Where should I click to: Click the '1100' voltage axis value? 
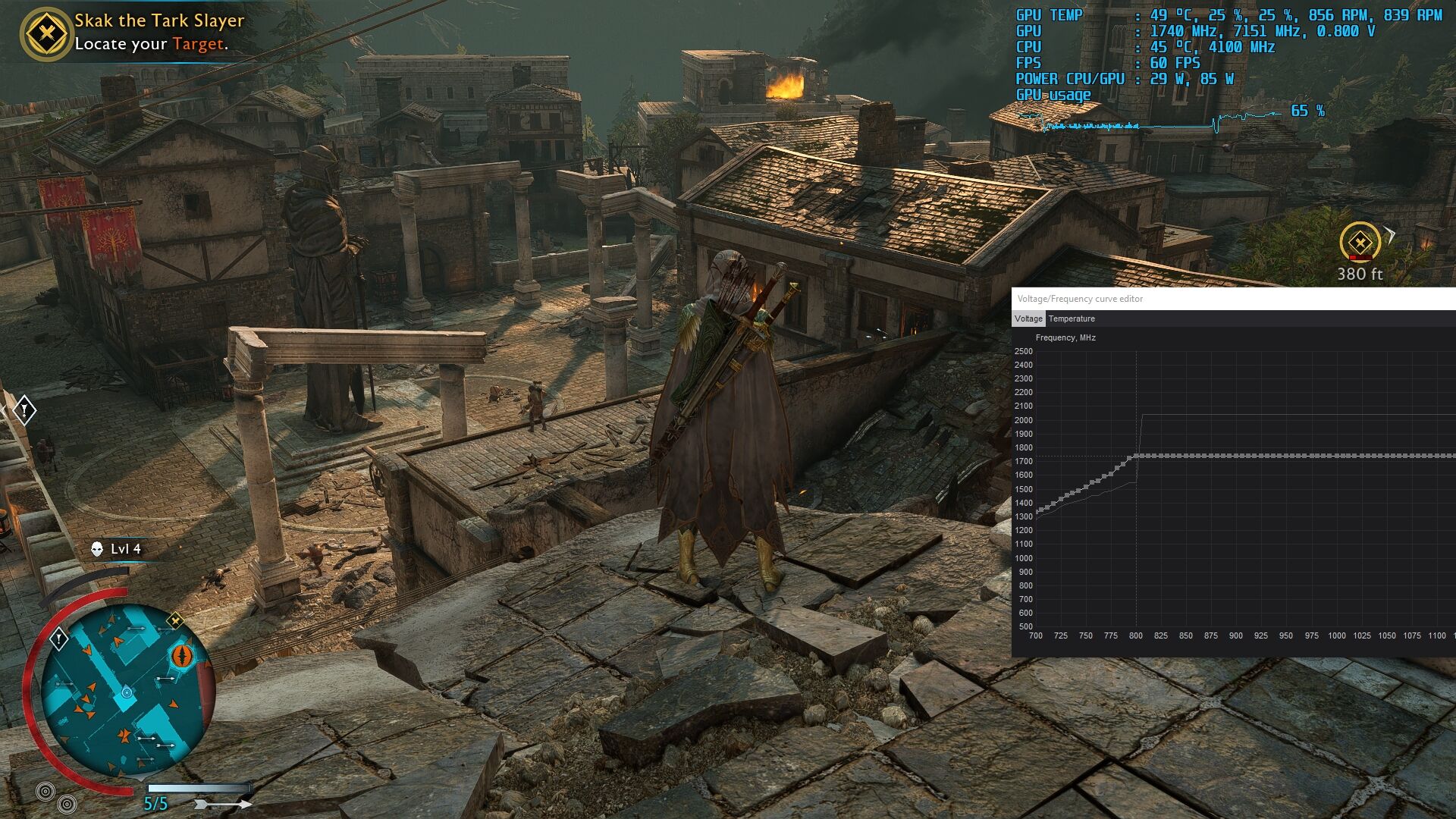[x=1436, y=635]
